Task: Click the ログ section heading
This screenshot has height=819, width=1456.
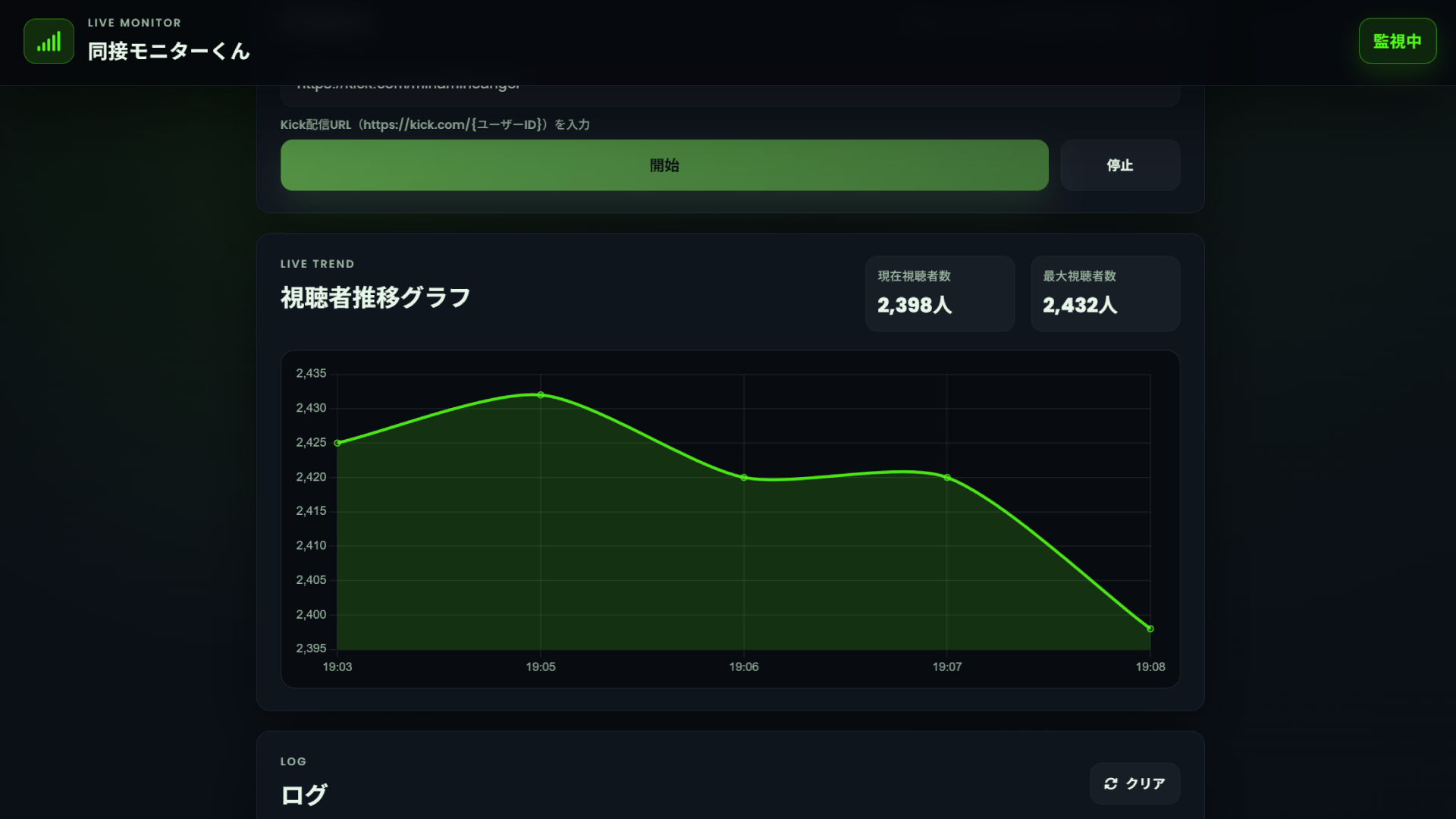Action: click(303, 795)
